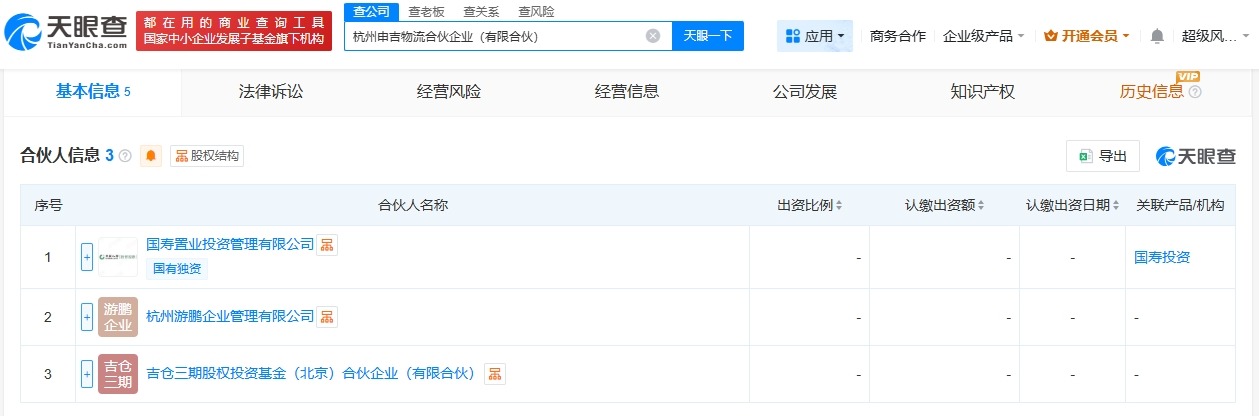
Task: Click the 天眼一下 search button
Action: coord(708,36)
